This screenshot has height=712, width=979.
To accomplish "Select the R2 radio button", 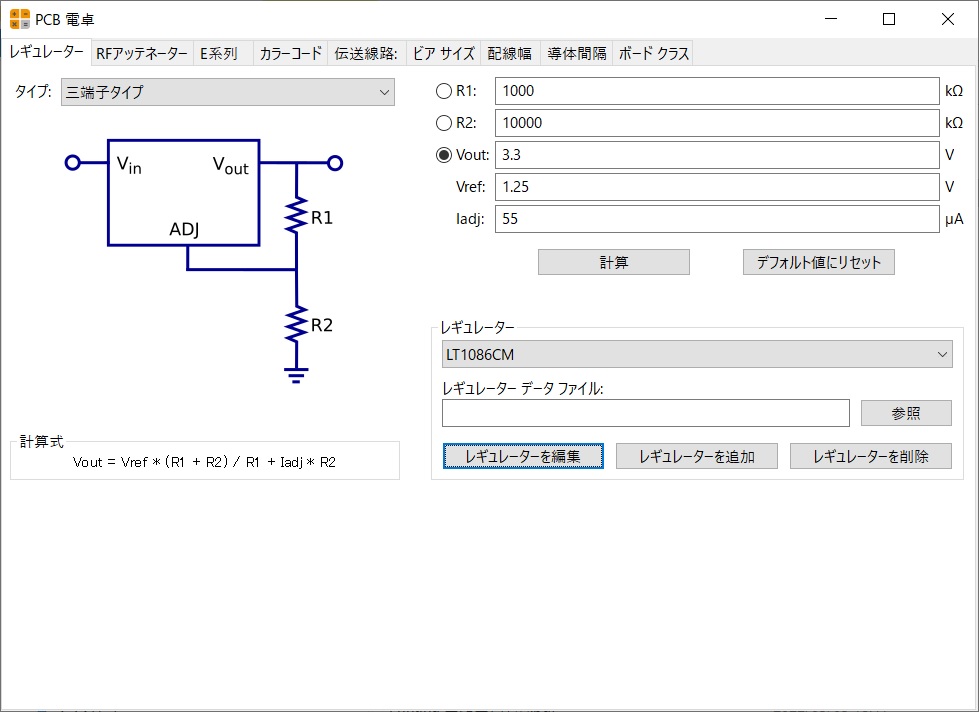I will click(444, 123).
